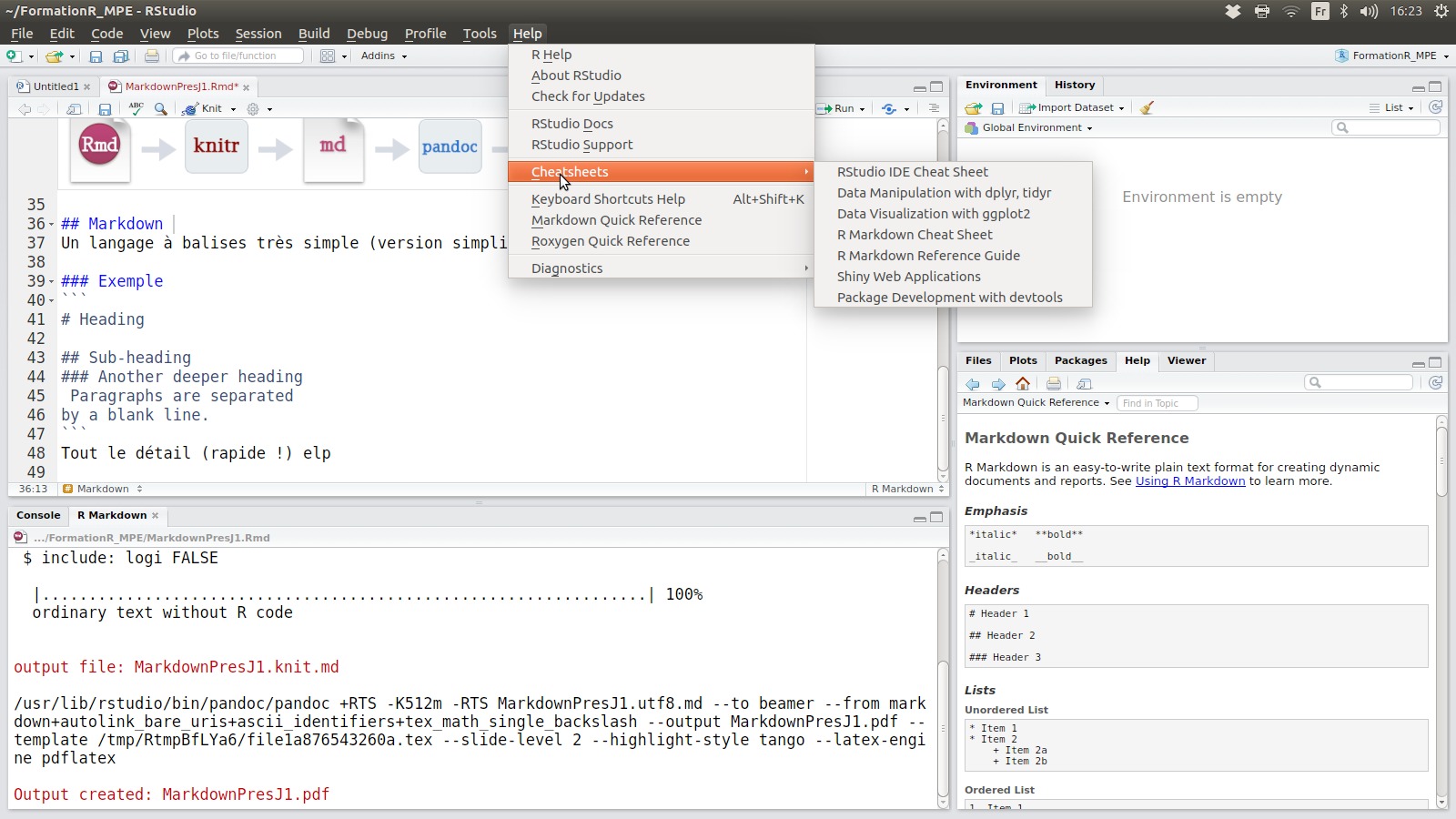The image size is (1456, 819).
Task: Click the Save All documents icon
Action: [120, 56]
